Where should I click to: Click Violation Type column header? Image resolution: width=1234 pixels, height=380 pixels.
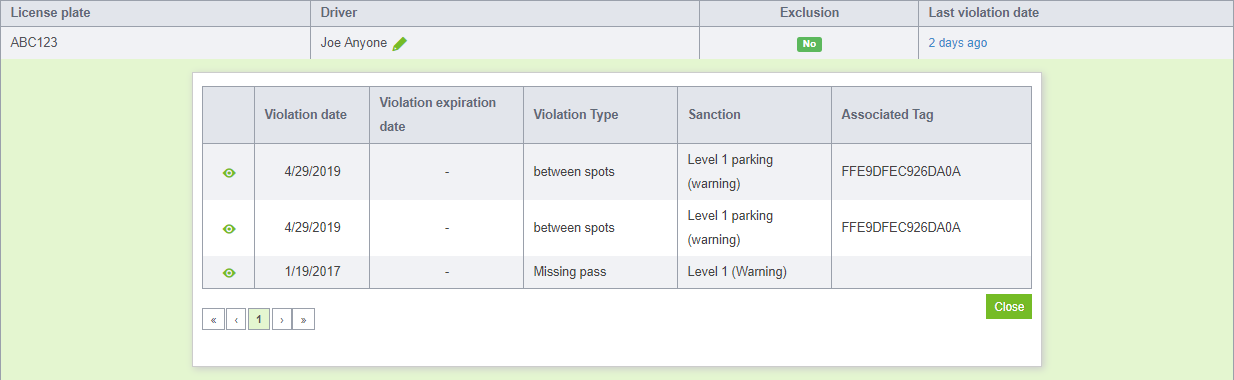tap(576, 114)
